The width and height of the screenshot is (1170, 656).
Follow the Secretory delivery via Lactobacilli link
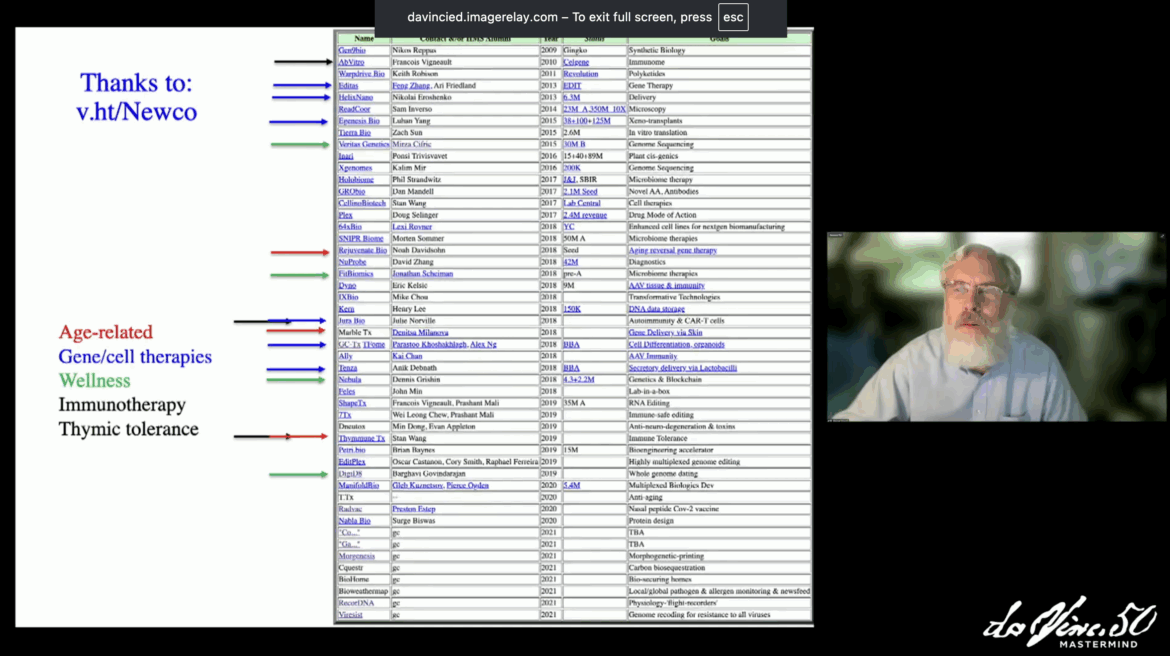coord(683,368)
